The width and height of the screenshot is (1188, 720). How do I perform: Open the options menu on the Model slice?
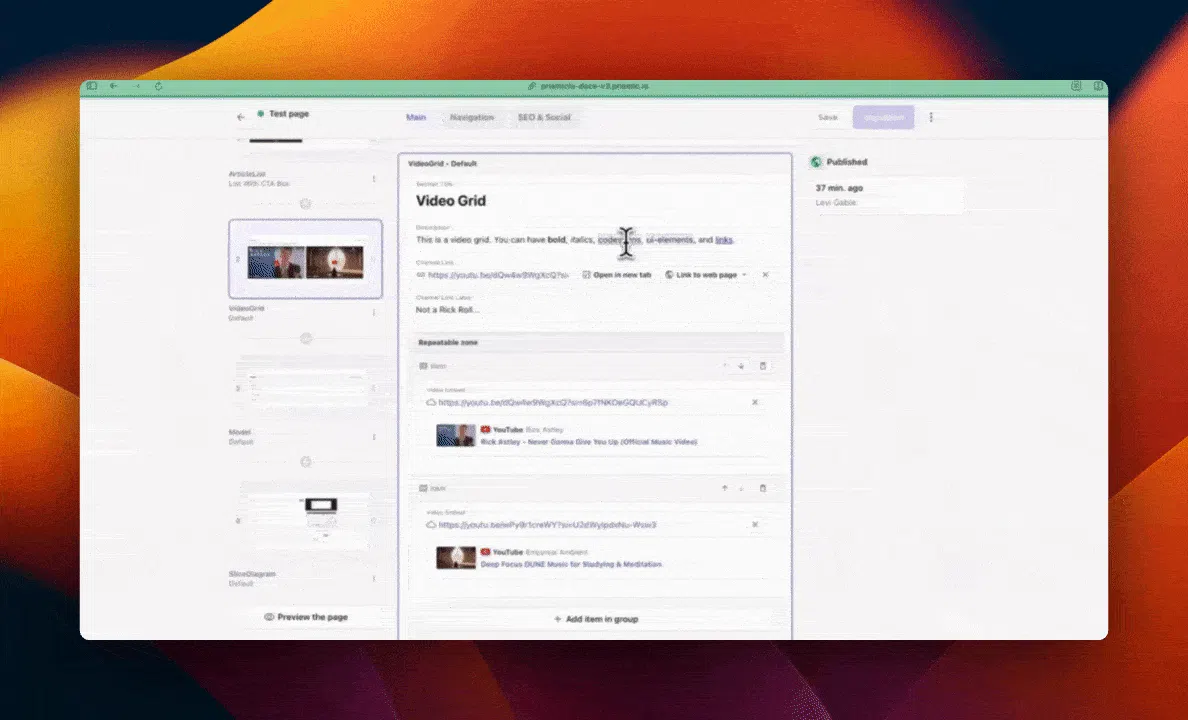click(373, 436)
